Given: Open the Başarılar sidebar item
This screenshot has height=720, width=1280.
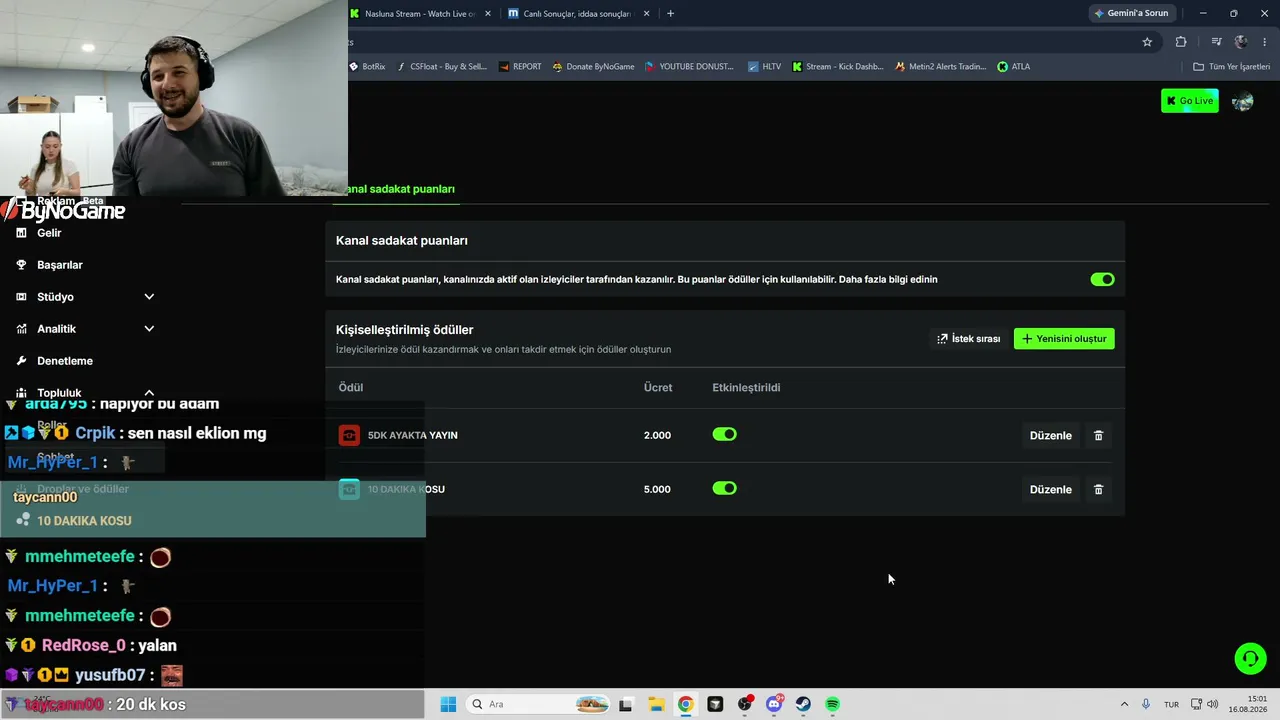Looking at the screenshot, I should point(60,265).
